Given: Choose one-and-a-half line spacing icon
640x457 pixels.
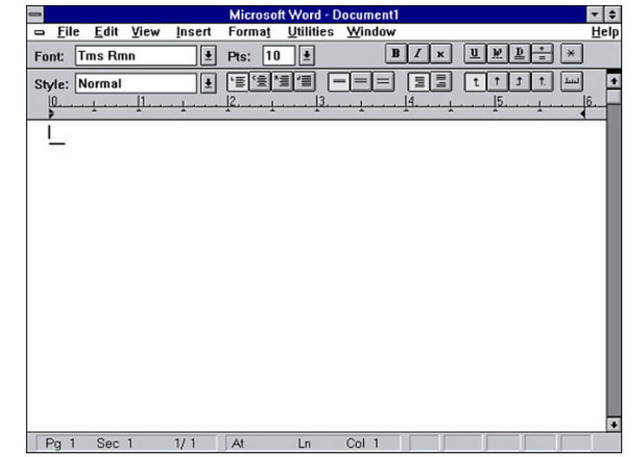Looking at the screenshot, I should (x=361, y=82).
